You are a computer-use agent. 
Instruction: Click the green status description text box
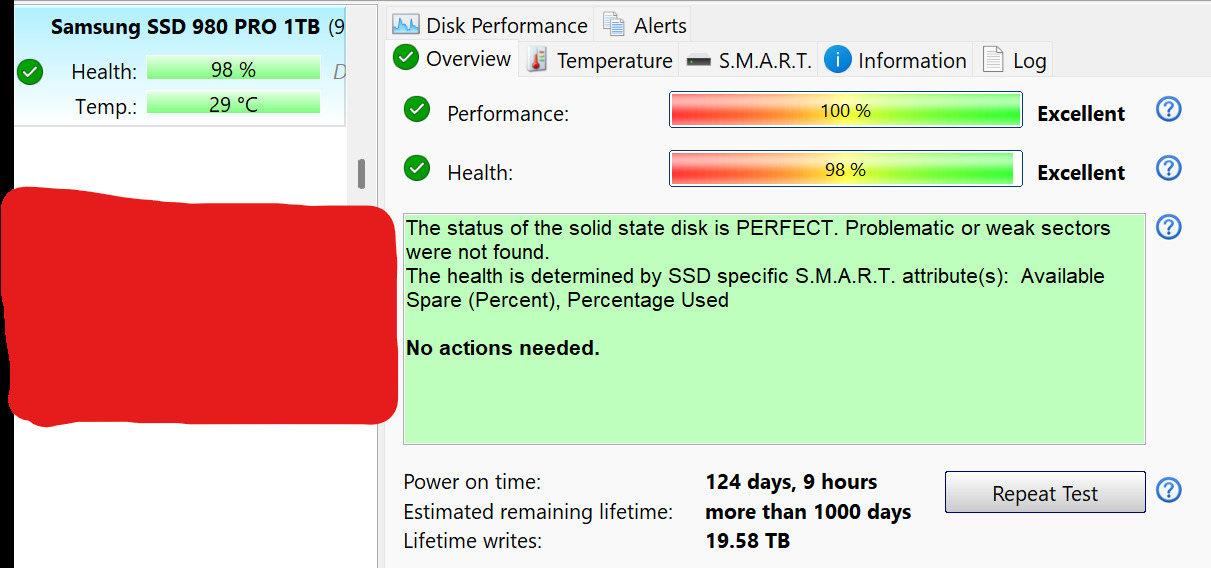point(773,390)
